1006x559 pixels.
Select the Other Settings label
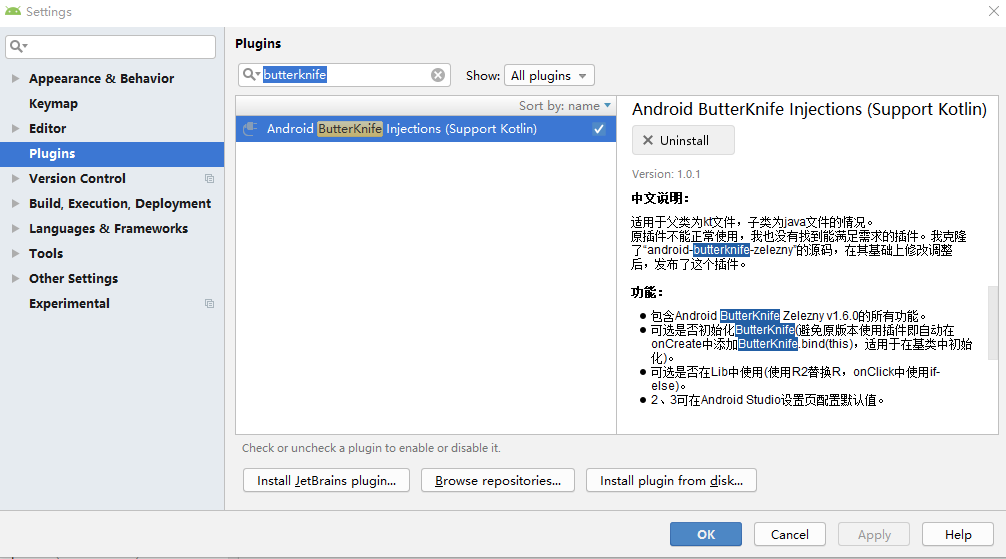click(74, 279)
